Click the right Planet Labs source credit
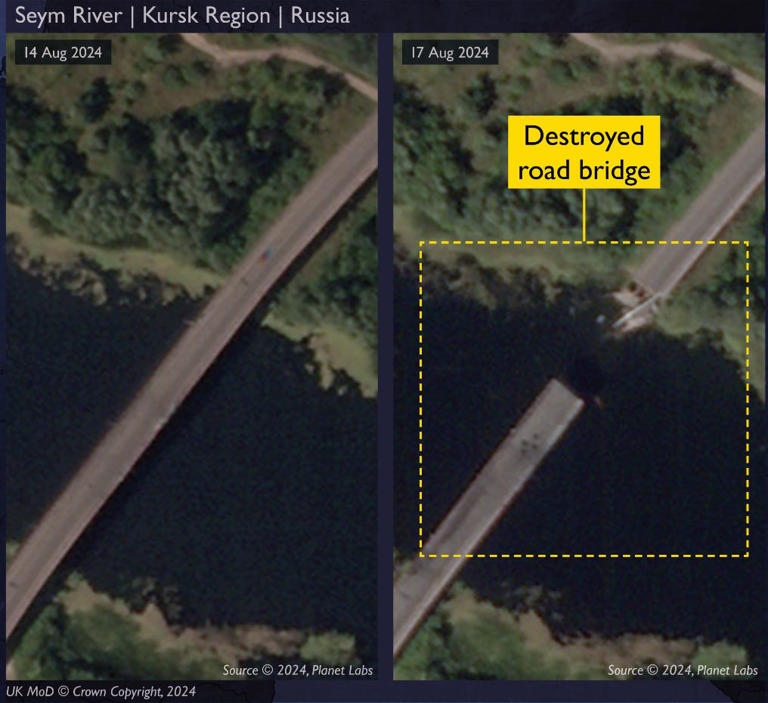The image size is (768, 703). tap(683, 670)
